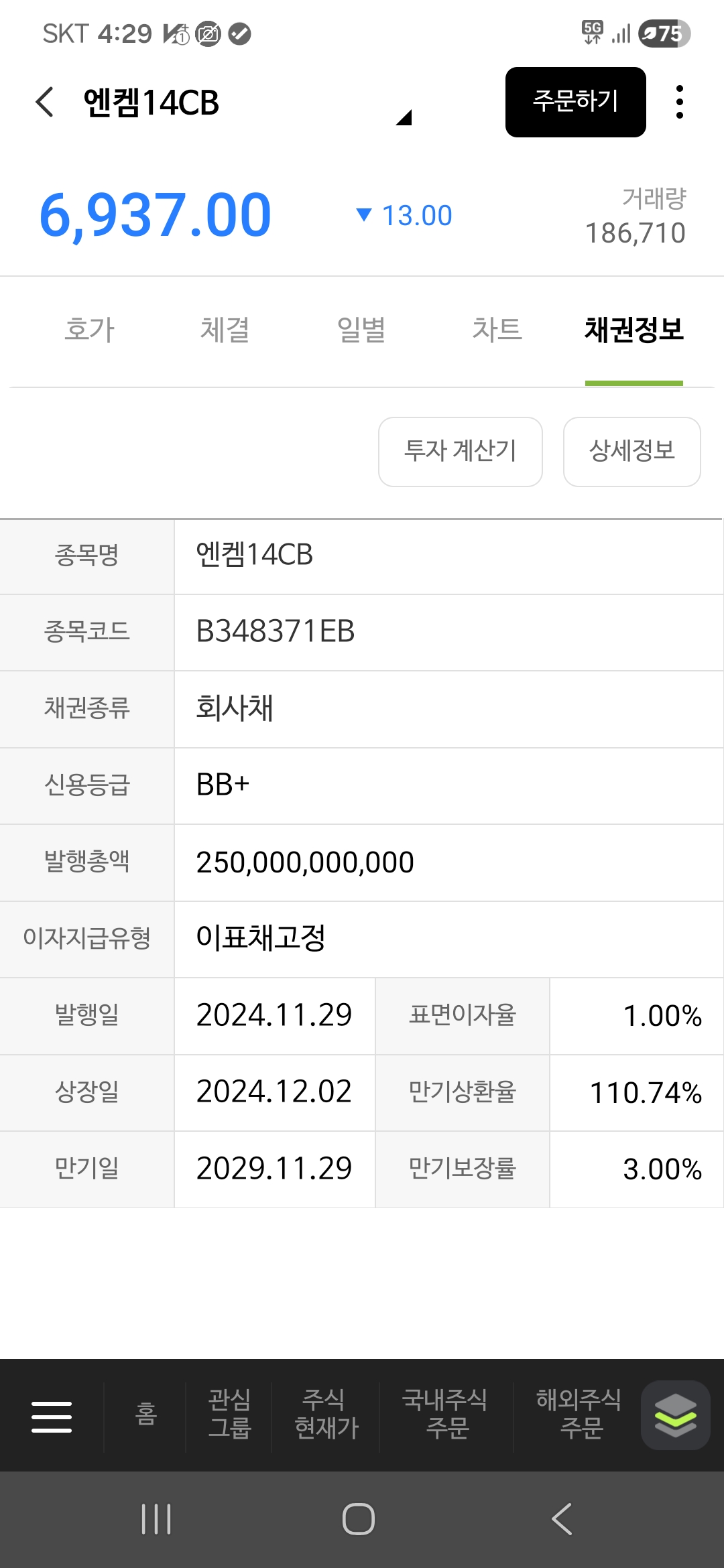Tap 주문하기 order button

[x=575, y=102]
